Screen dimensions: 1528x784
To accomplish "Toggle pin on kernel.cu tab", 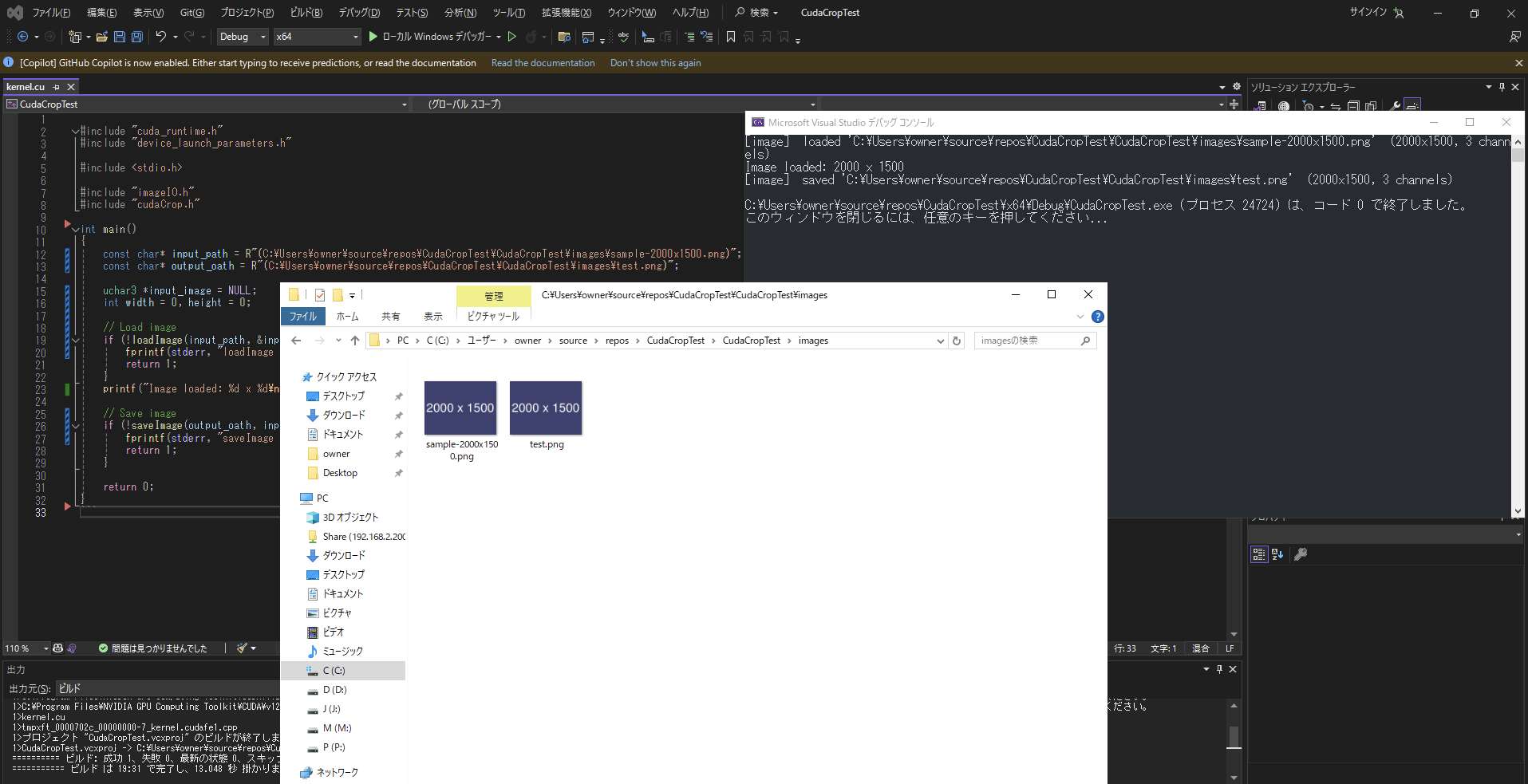I will [56, 87].
